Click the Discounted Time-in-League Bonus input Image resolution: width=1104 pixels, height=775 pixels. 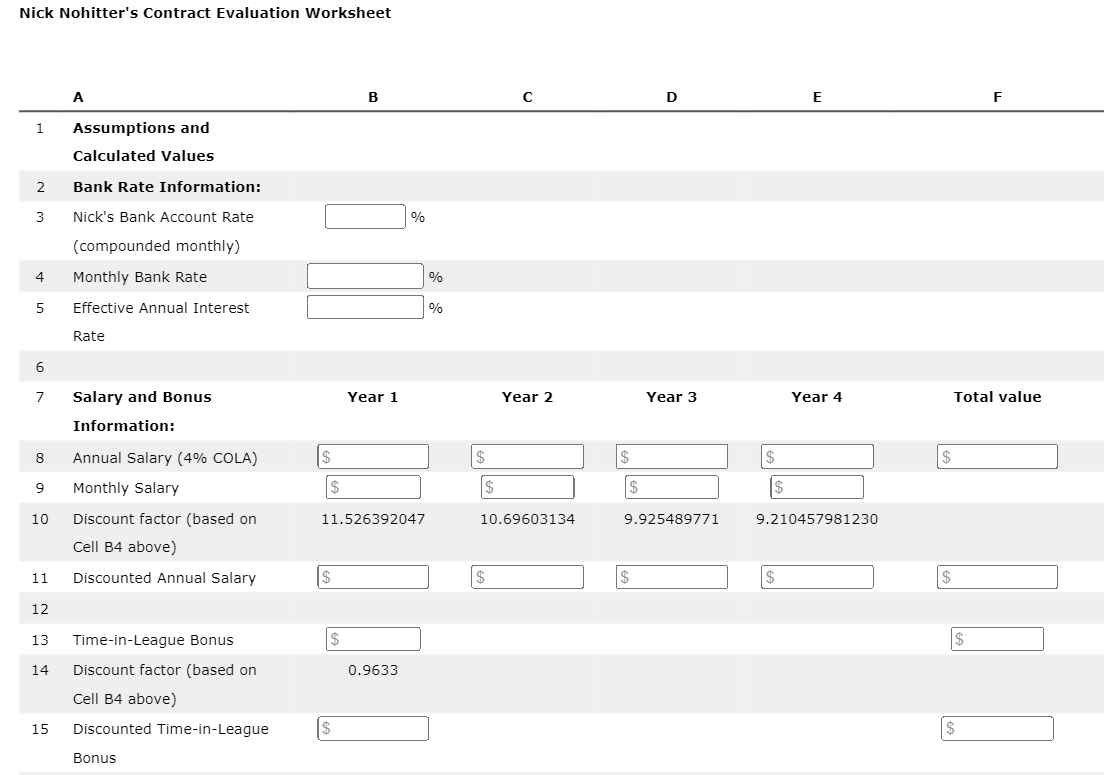coord(373,727)
